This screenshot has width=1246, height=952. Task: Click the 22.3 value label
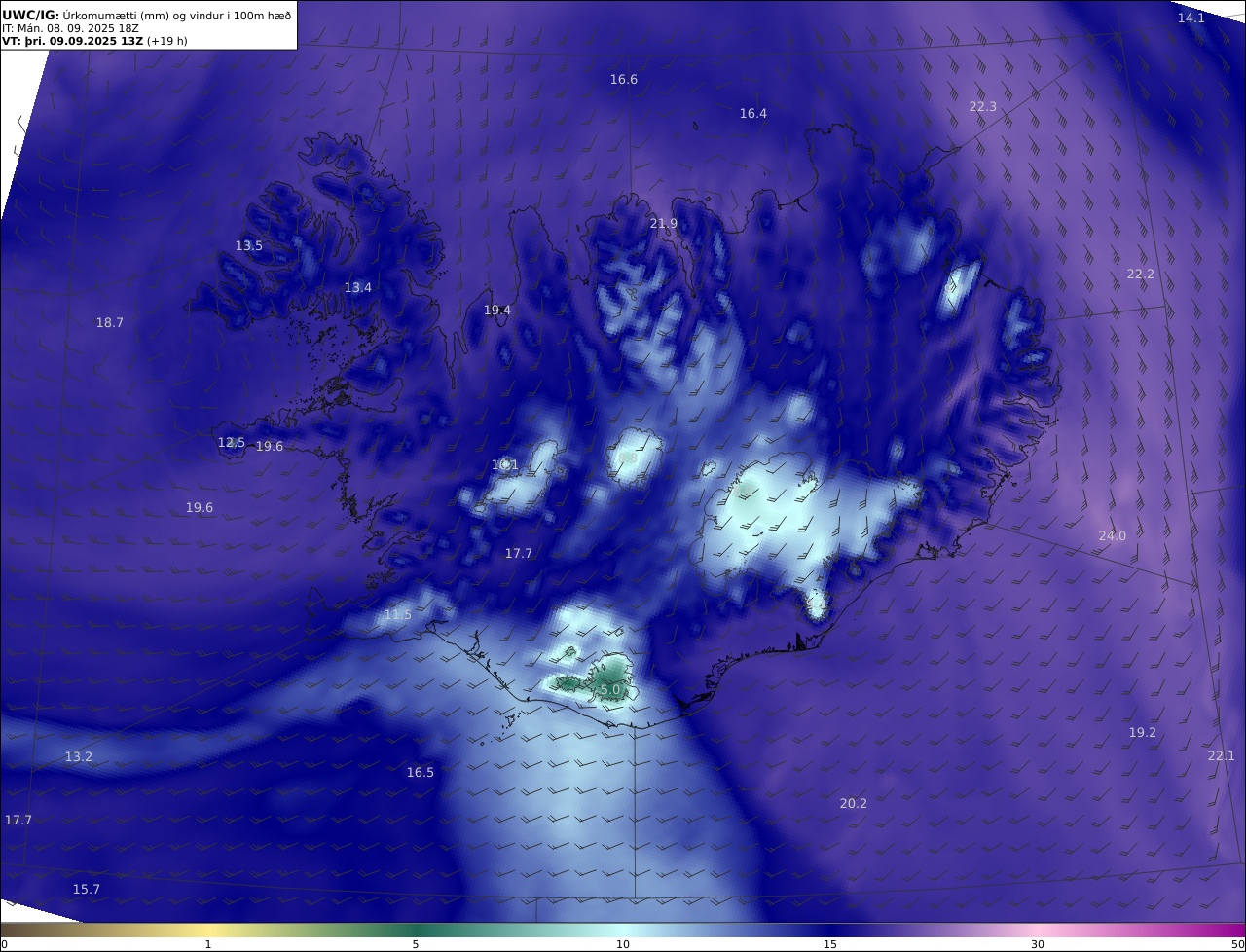(x=983, y=107)
